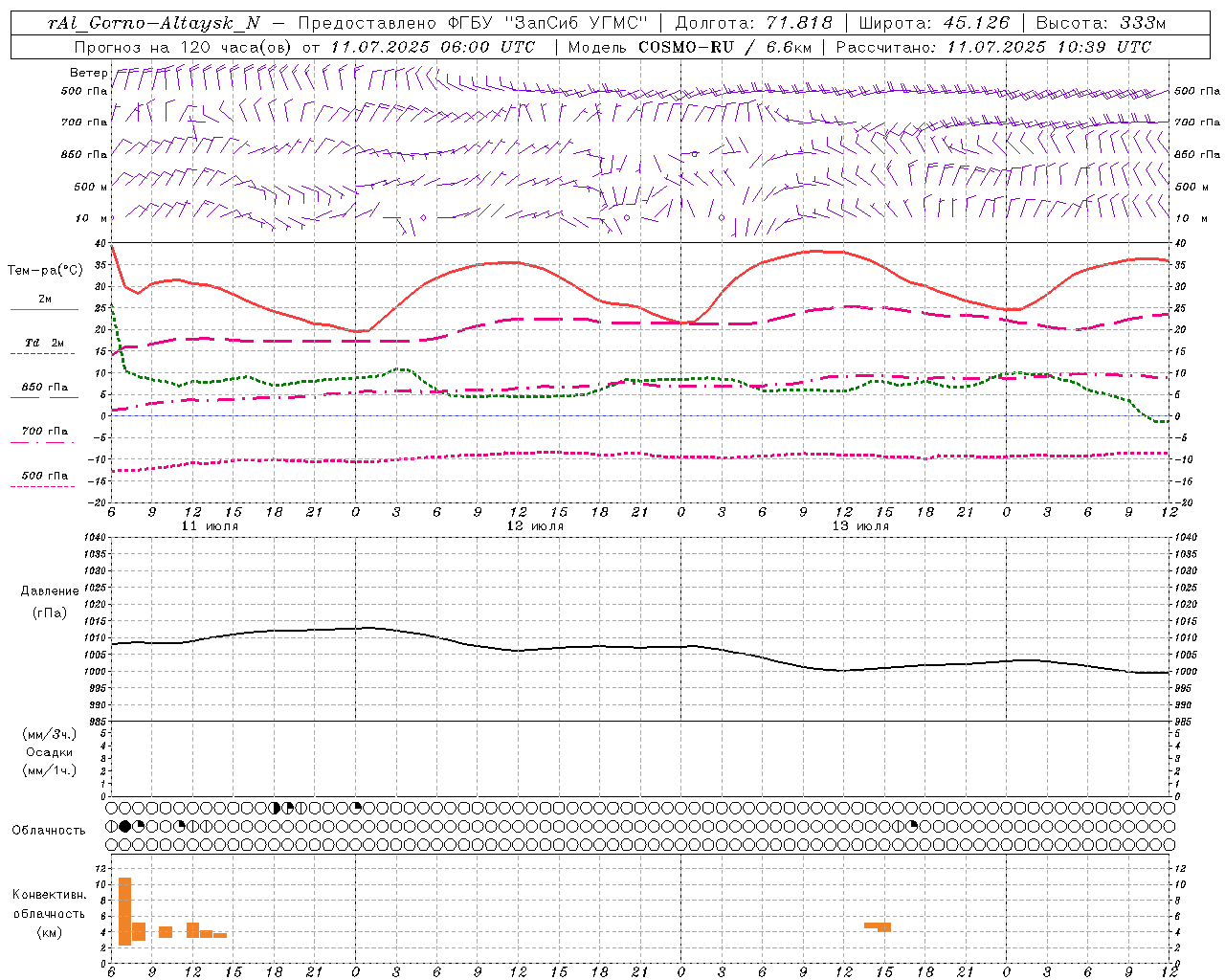Click the computed time Рассчитано: 11.07.2025 10:39 UTC
1225x980 pixels.
[x=993, y=47]
